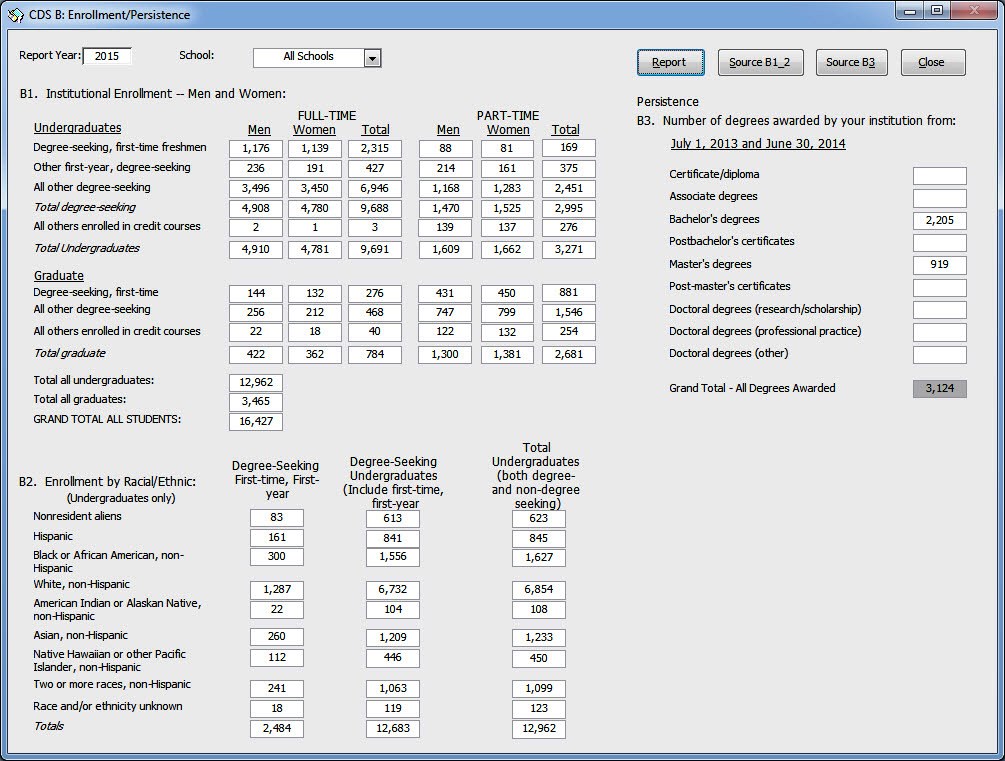Click full-time Men first-time freshmen field 1,176

pos(256,149)
